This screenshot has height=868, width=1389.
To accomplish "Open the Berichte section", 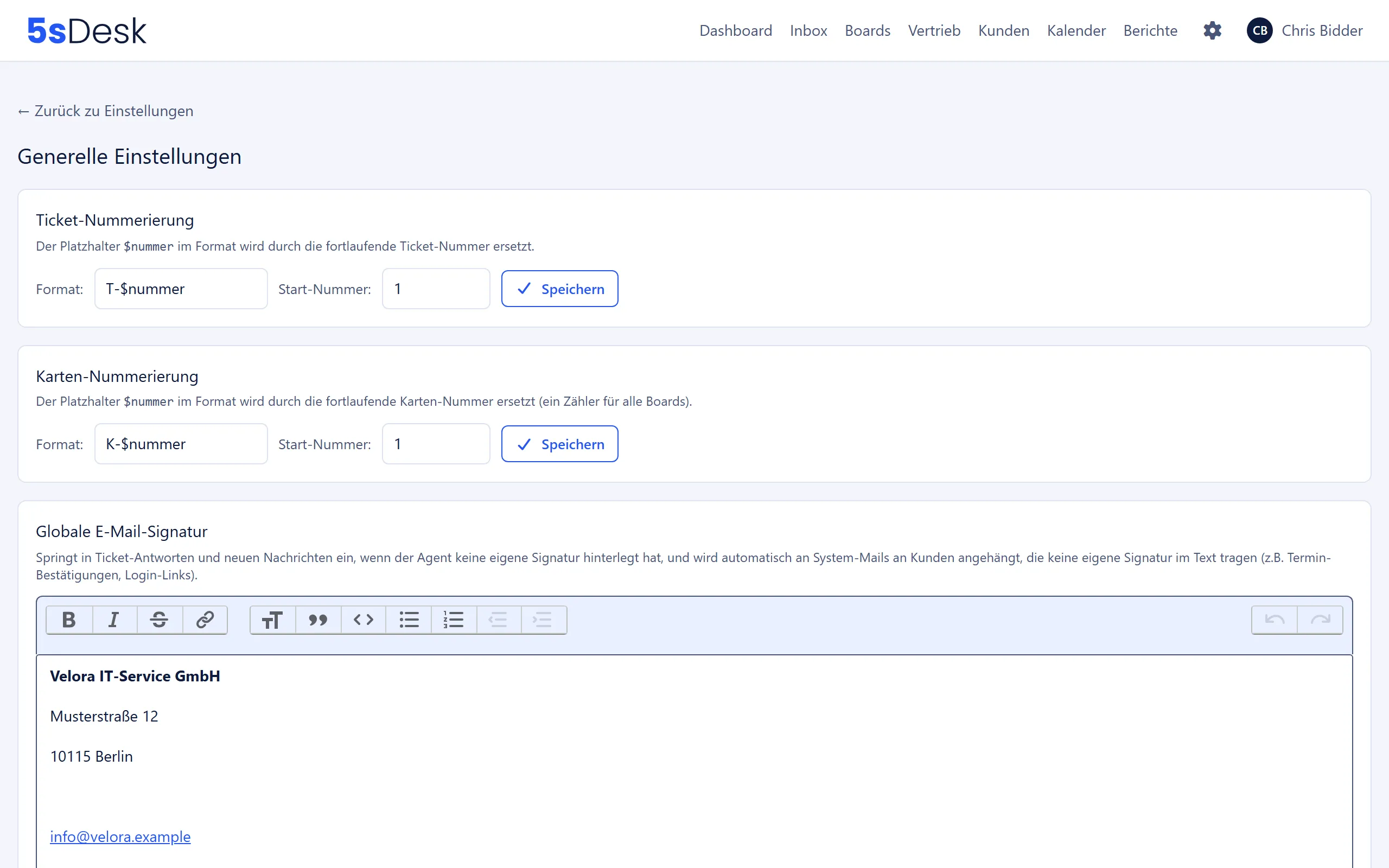I will pos(1150,30).
